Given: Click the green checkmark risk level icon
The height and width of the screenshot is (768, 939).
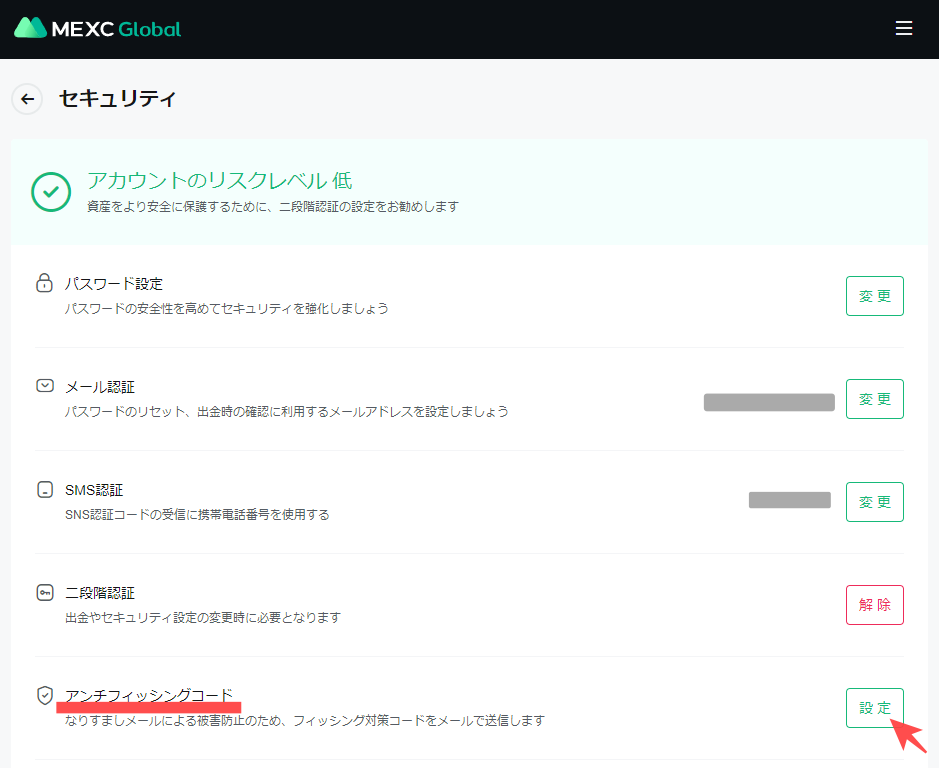Looking at the screenshot, I should [51, 192].
